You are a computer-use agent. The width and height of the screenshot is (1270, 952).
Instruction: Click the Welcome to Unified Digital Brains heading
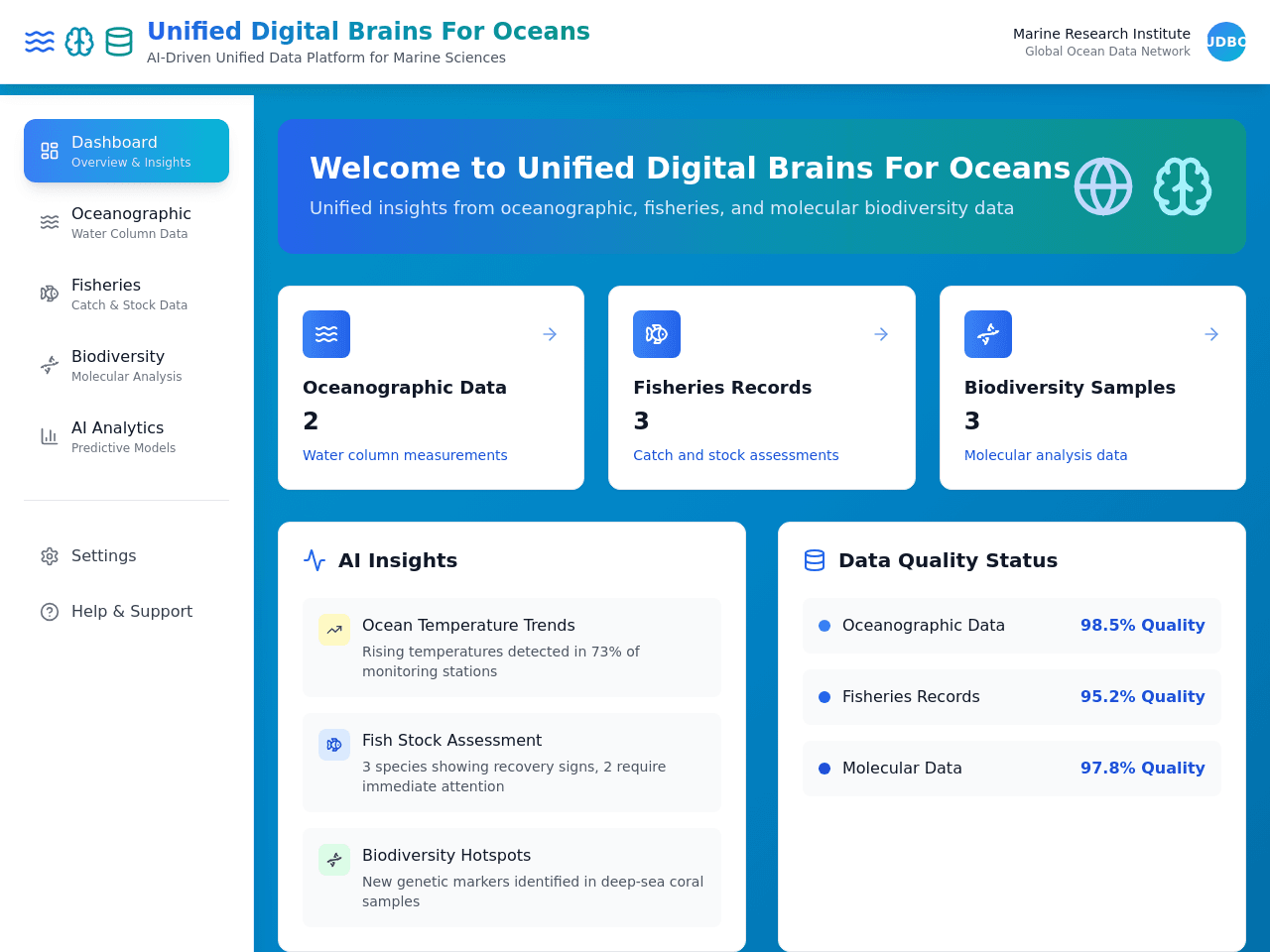tap(690, 169)
